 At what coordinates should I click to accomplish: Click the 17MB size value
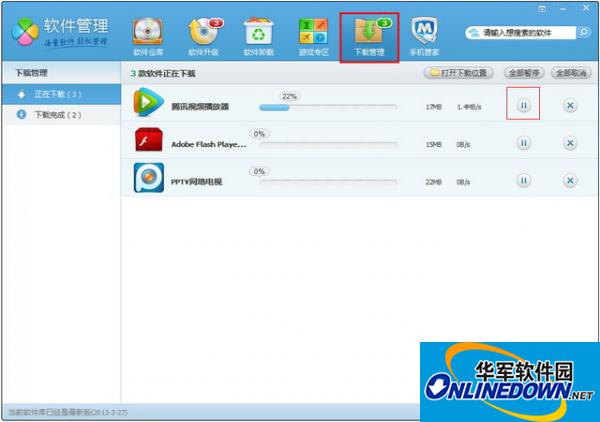[x=434, y=107]
